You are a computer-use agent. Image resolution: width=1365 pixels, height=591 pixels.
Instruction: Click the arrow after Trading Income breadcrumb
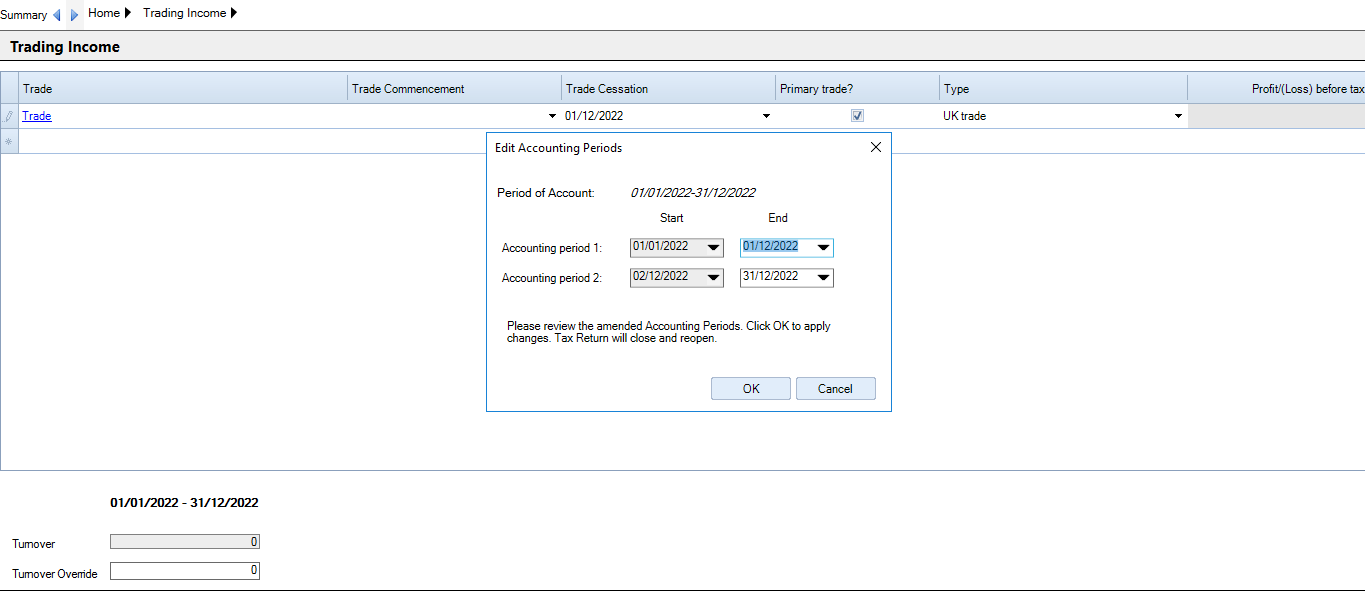[x=234, y=13]
